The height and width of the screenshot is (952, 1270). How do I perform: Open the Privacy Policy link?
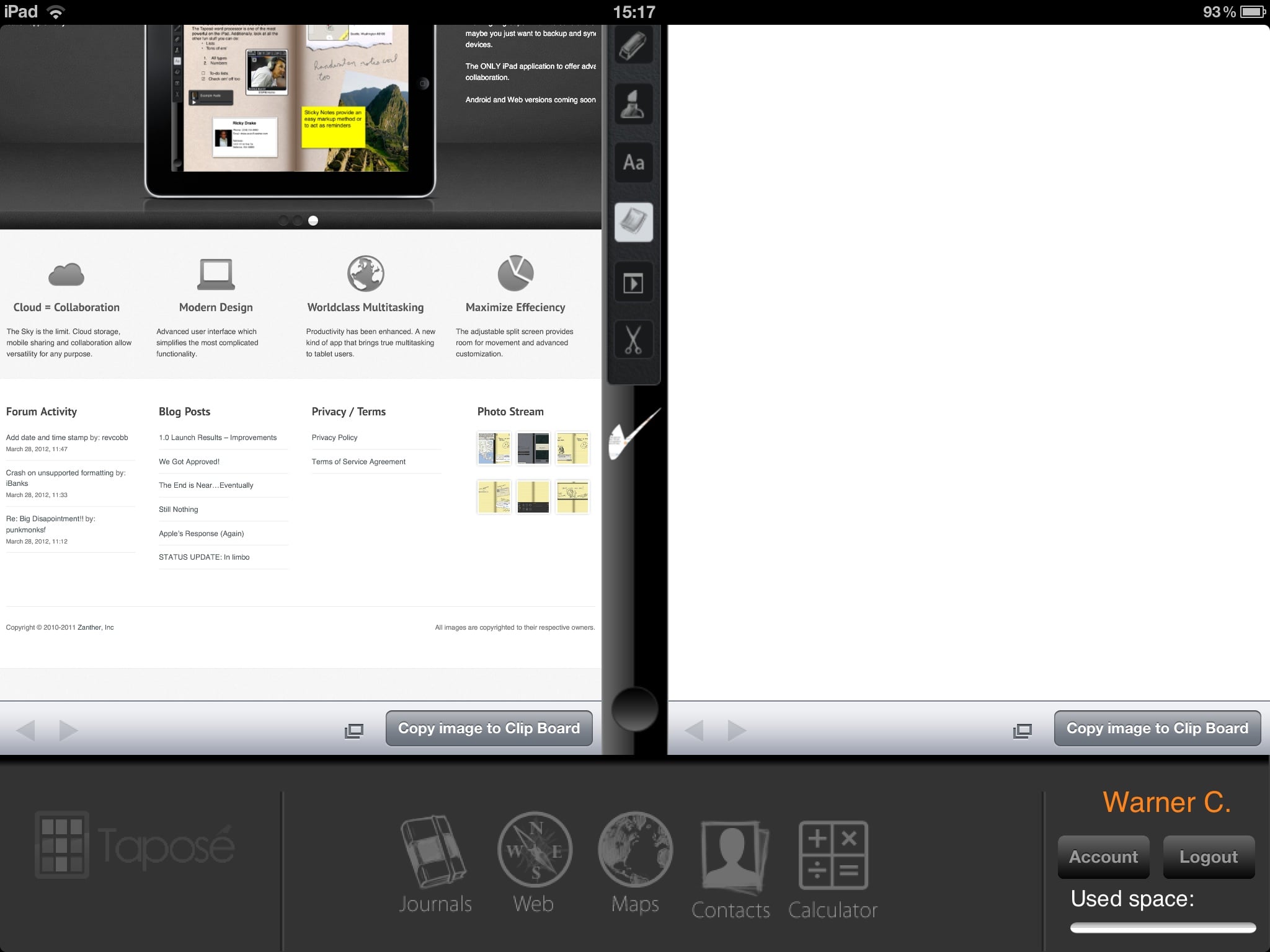pyautogui.click(x=335, y=438)
